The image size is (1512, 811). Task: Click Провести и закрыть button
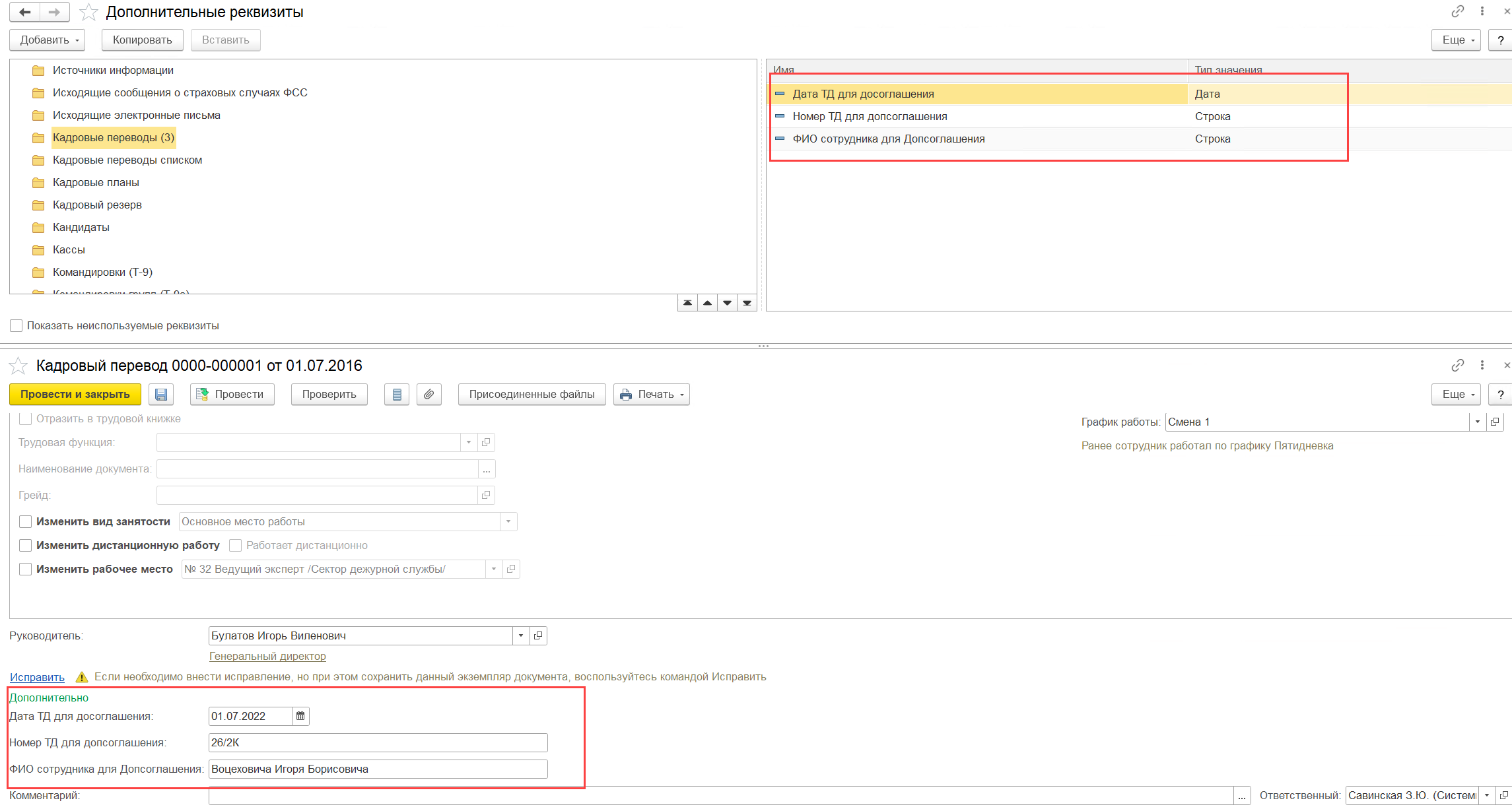point(75,395)
